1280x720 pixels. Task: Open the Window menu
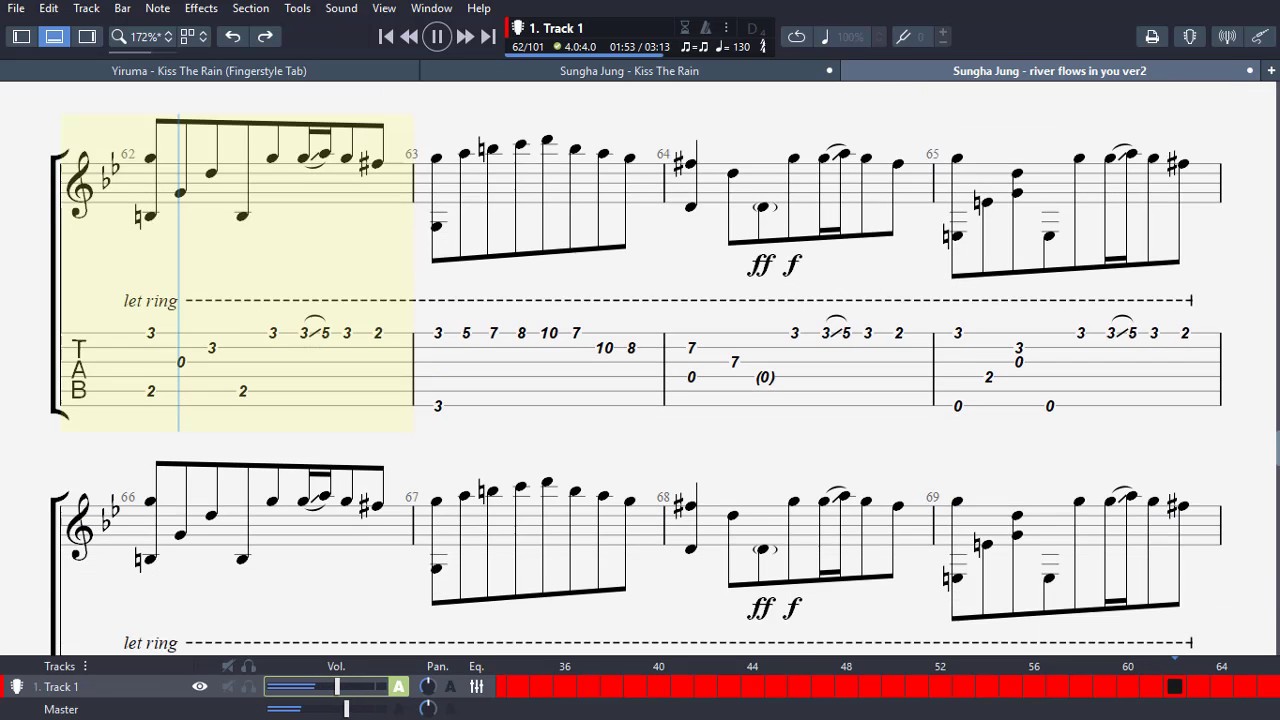[432, 8]
